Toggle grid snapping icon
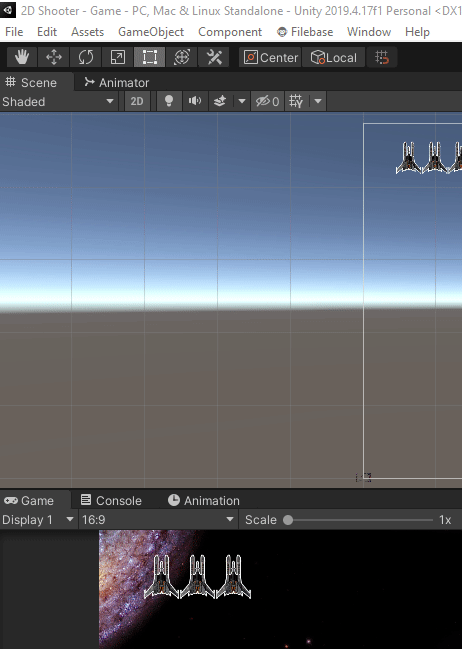This screenshot has width=462, height=649. [x=382, y=57]
